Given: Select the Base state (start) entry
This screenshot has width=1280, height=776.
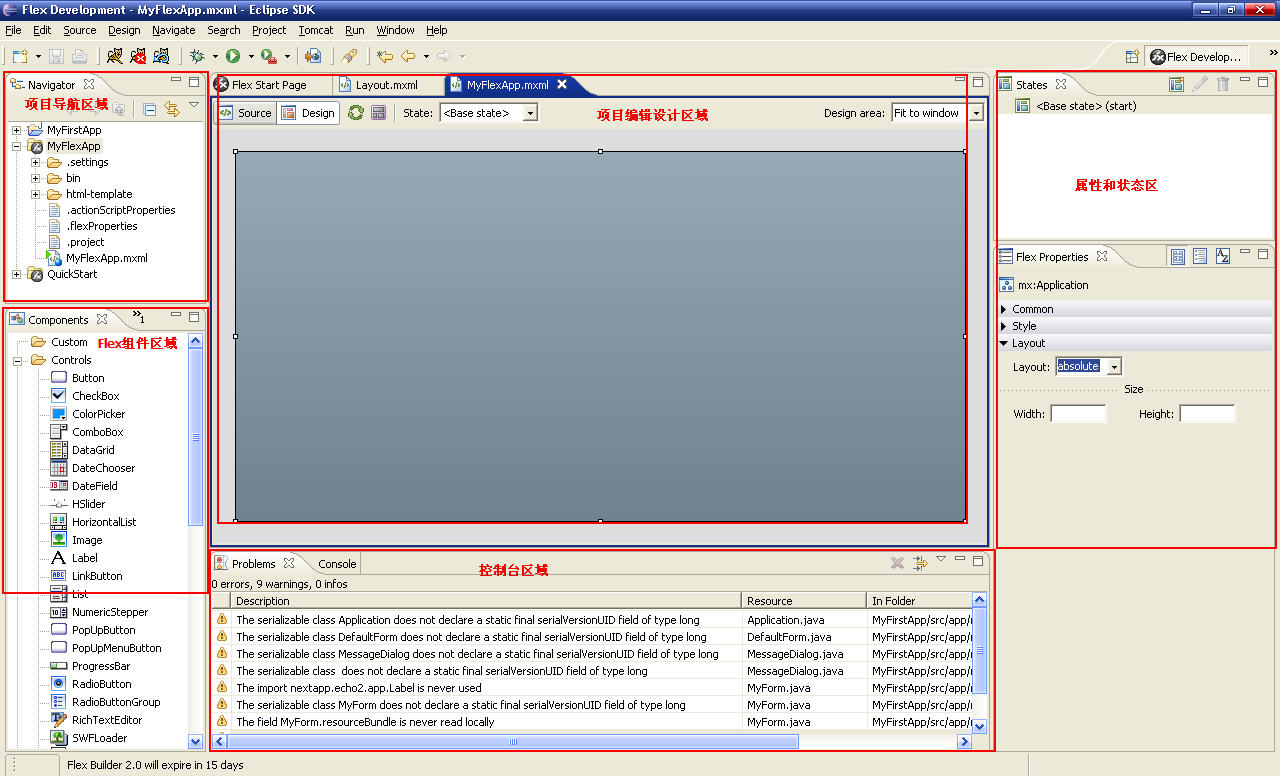Looking at the screenshot, I should (x=1086, y=106).
